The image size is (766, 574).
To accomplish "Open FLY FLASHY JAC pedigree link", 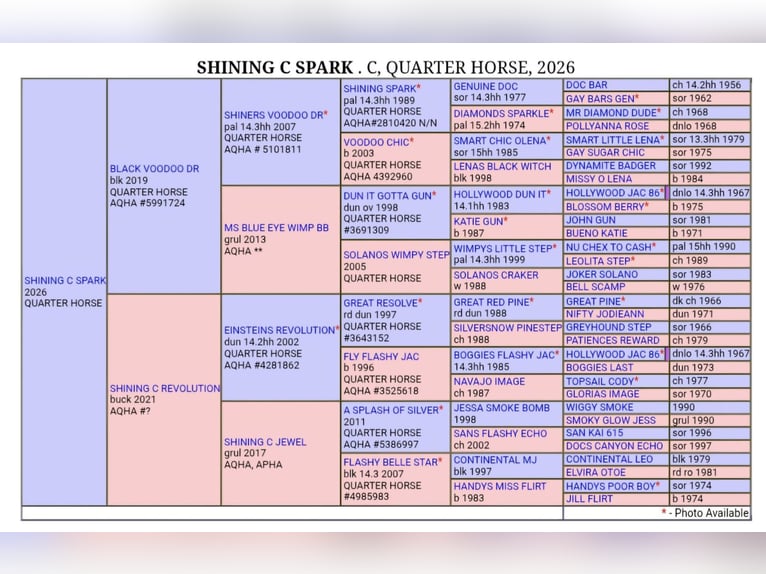I will tap(381, 356).
